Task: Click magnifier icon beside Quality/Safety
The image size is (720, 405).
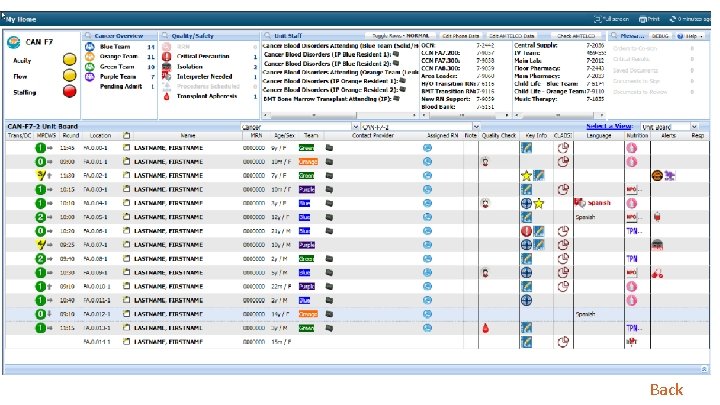Action: tap(164, 36)
